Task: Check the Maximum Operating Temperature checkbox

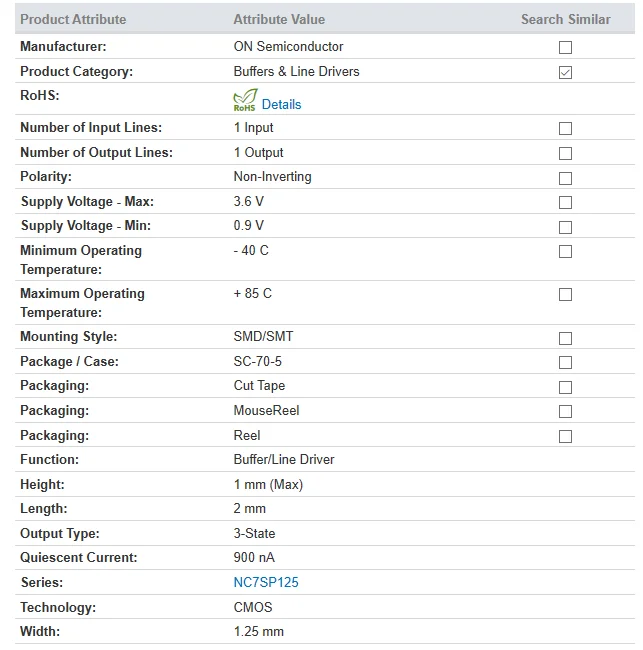Action: pyautogui.click(x=565, y=294)
